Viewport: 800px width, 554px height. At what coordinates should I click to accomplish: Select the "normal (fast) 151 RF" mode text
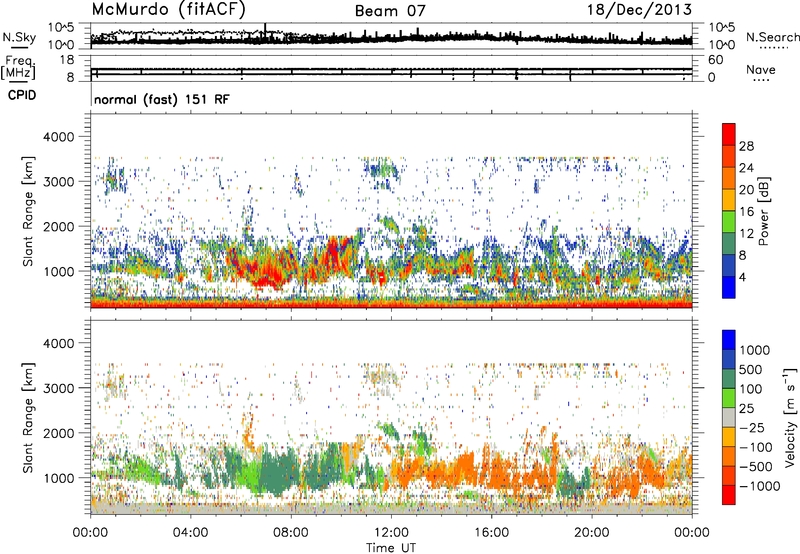[162, 99]
